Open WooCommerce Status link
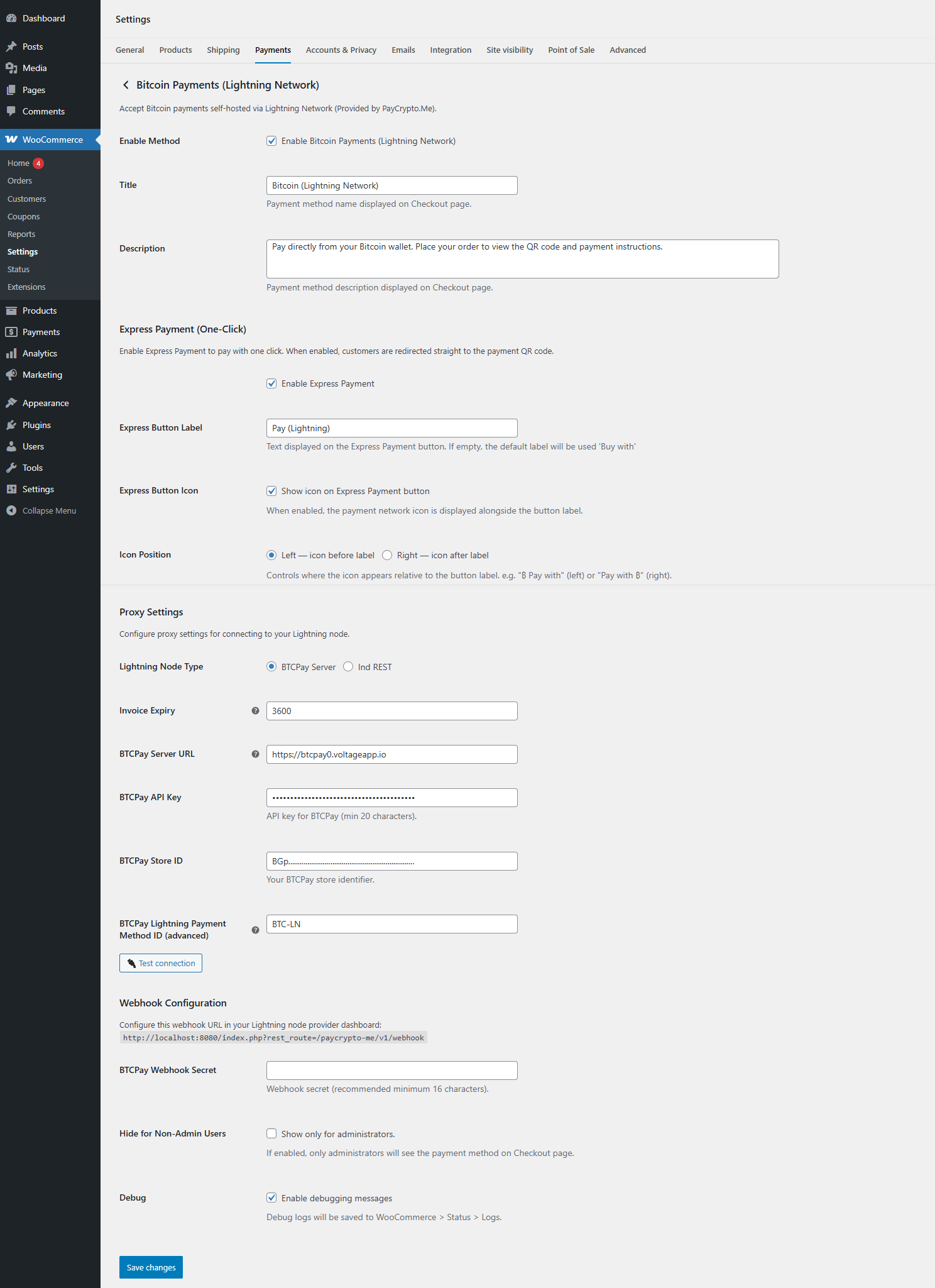 pos(18,269)
